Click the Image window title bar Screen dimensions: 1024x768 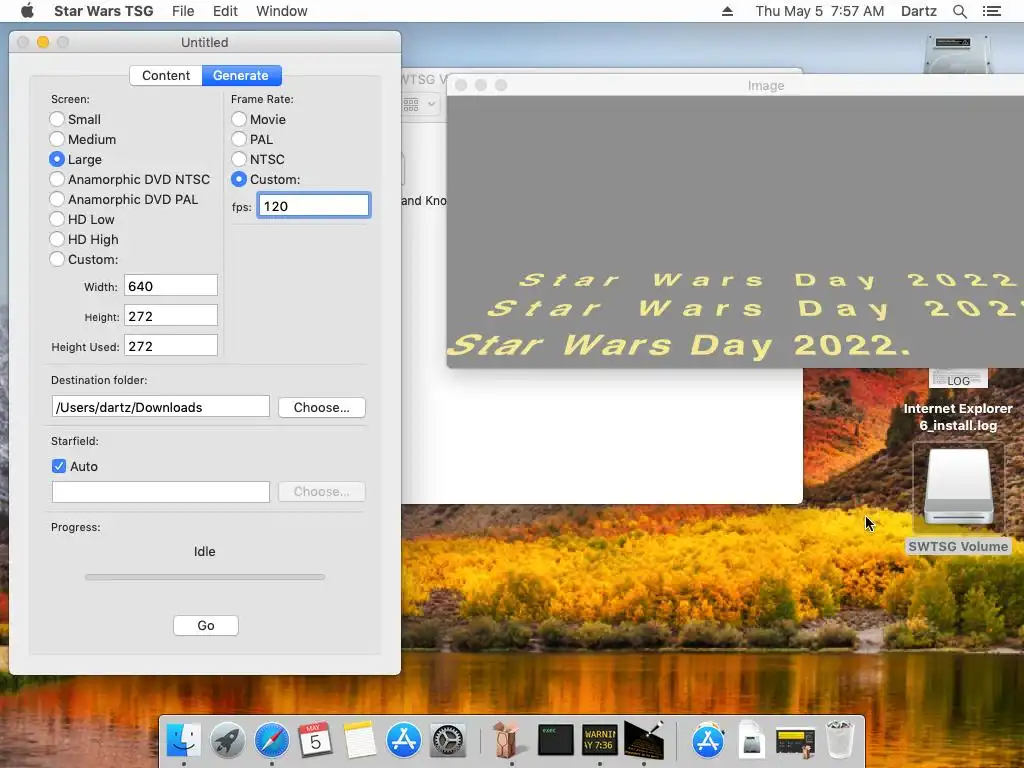click(x=735, y=86)
